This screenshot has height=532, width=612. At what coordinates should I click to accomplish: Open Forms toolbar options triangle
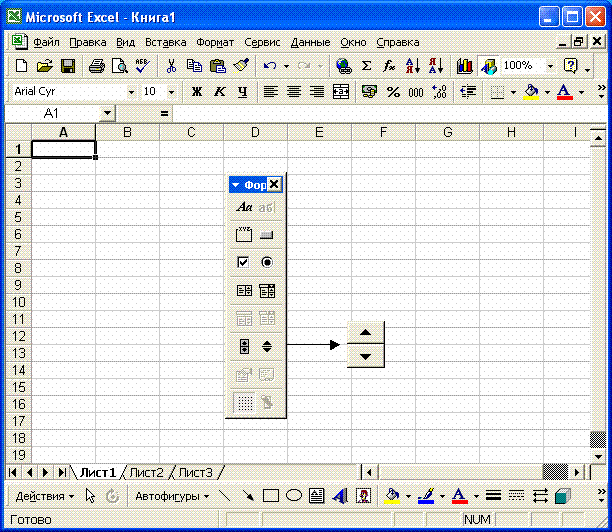click(236, 185)
